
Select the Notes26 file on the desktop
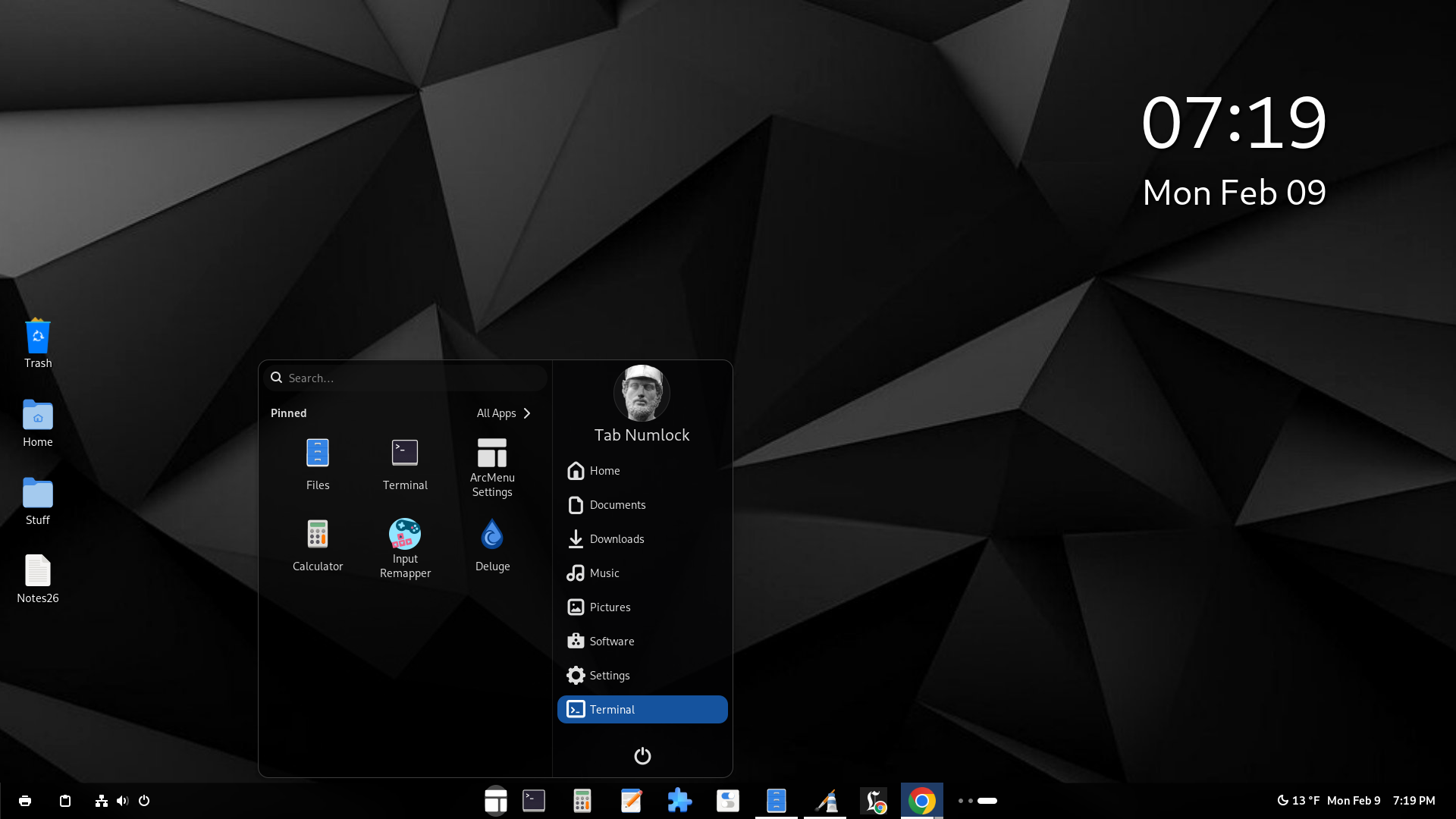(x=38, y=579)
